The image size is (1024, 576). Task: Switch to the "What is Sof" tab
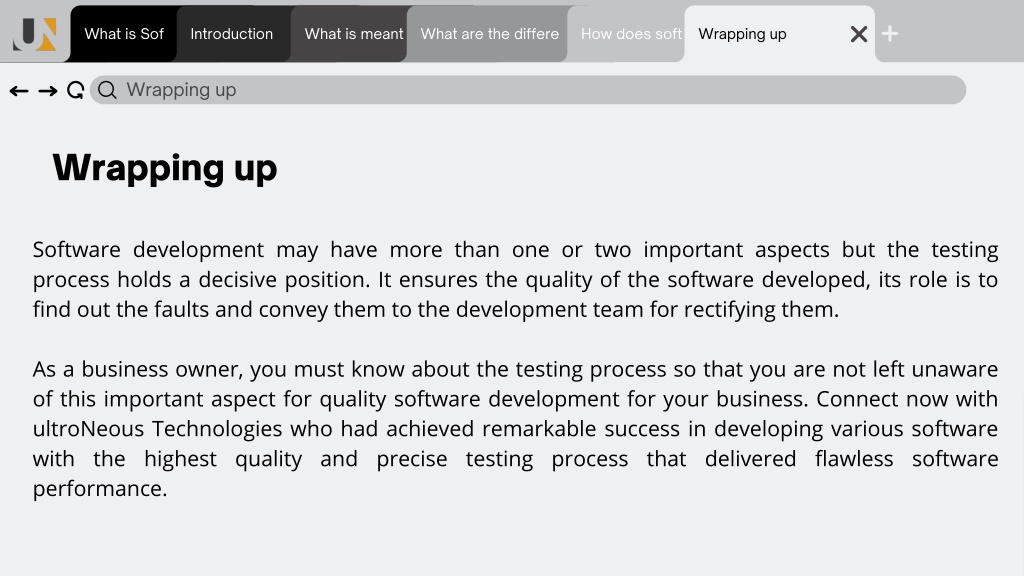tap(123, 34)
